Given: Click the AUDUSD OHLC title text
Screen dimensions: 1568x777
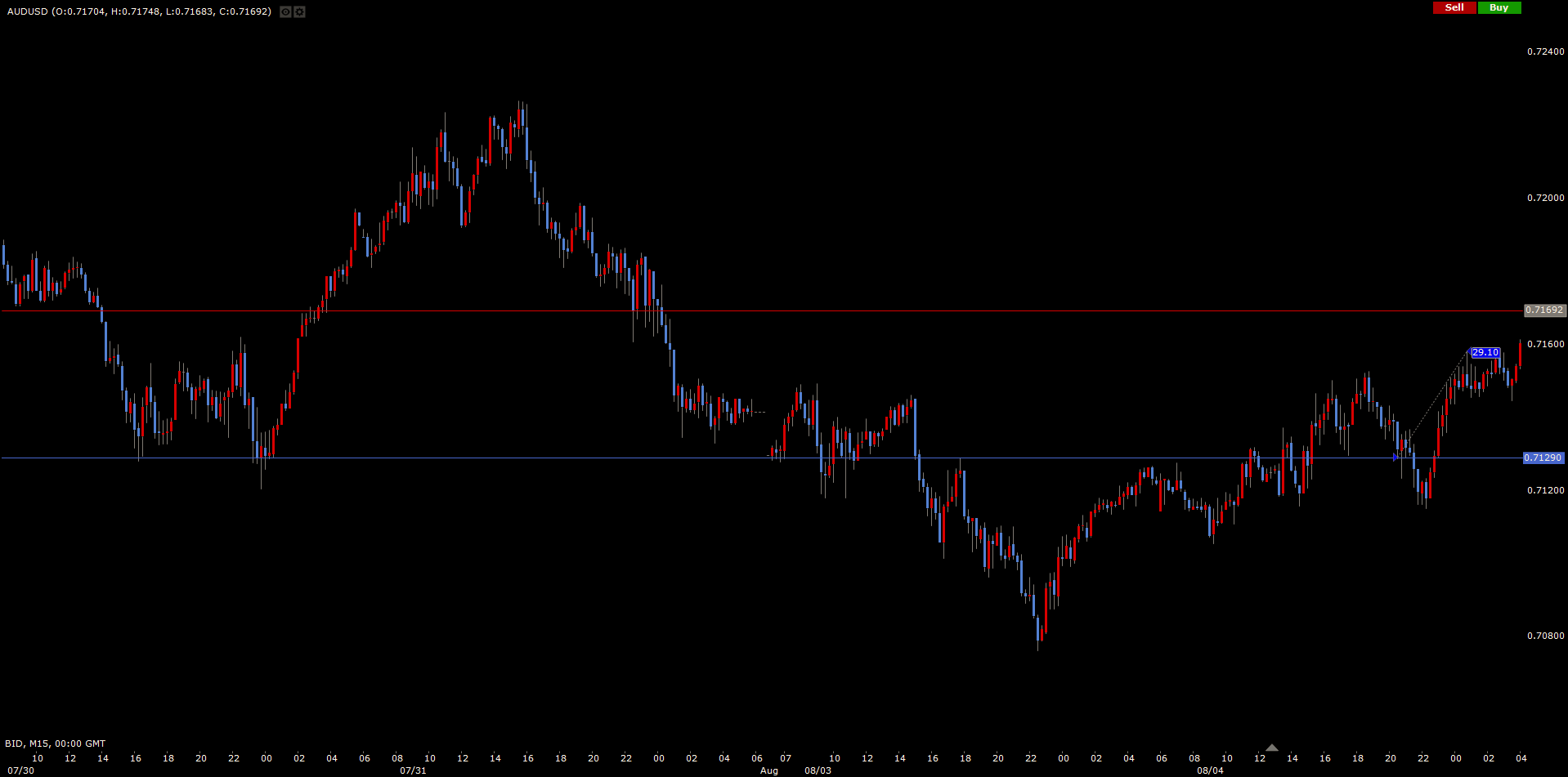Looking at the screenshot, I should (x=139, y=11).
